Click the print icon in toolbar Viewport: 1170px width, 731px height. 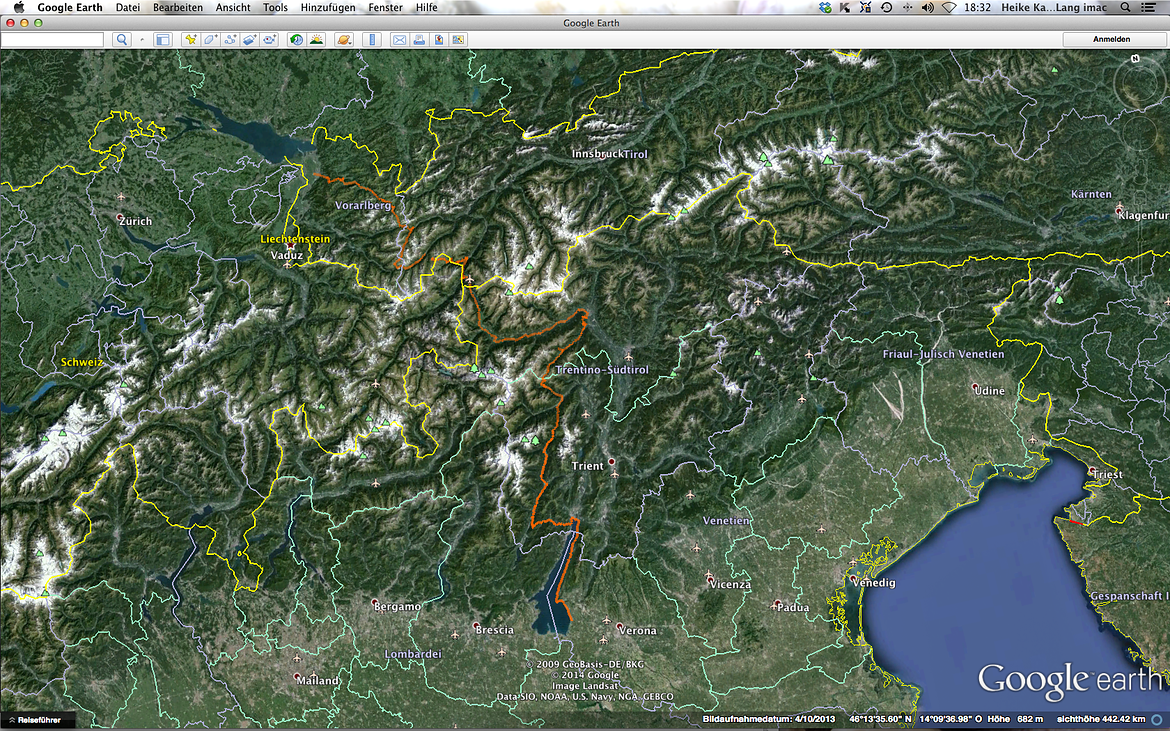point(419,40)
